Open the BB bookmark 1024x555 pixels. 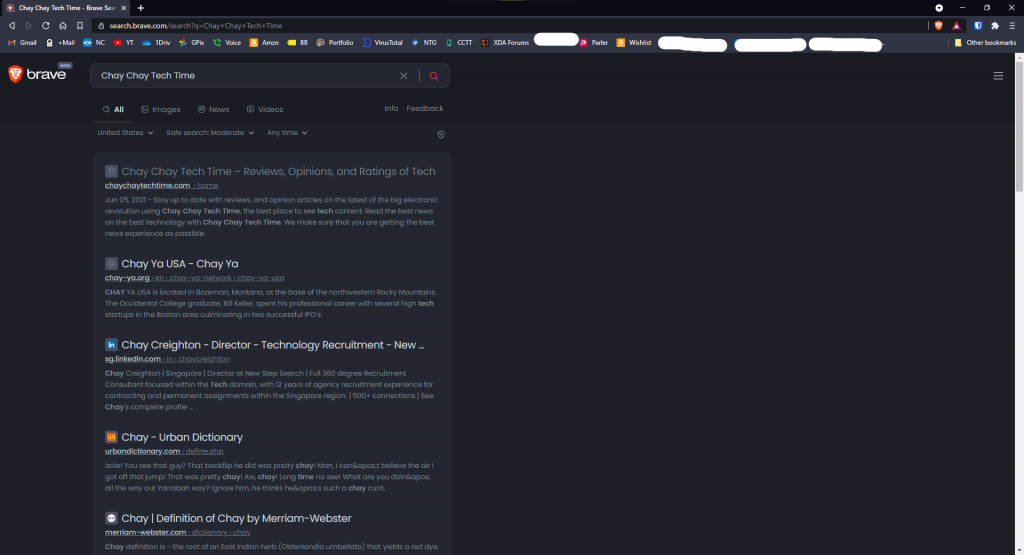click(x=298, y=42)
